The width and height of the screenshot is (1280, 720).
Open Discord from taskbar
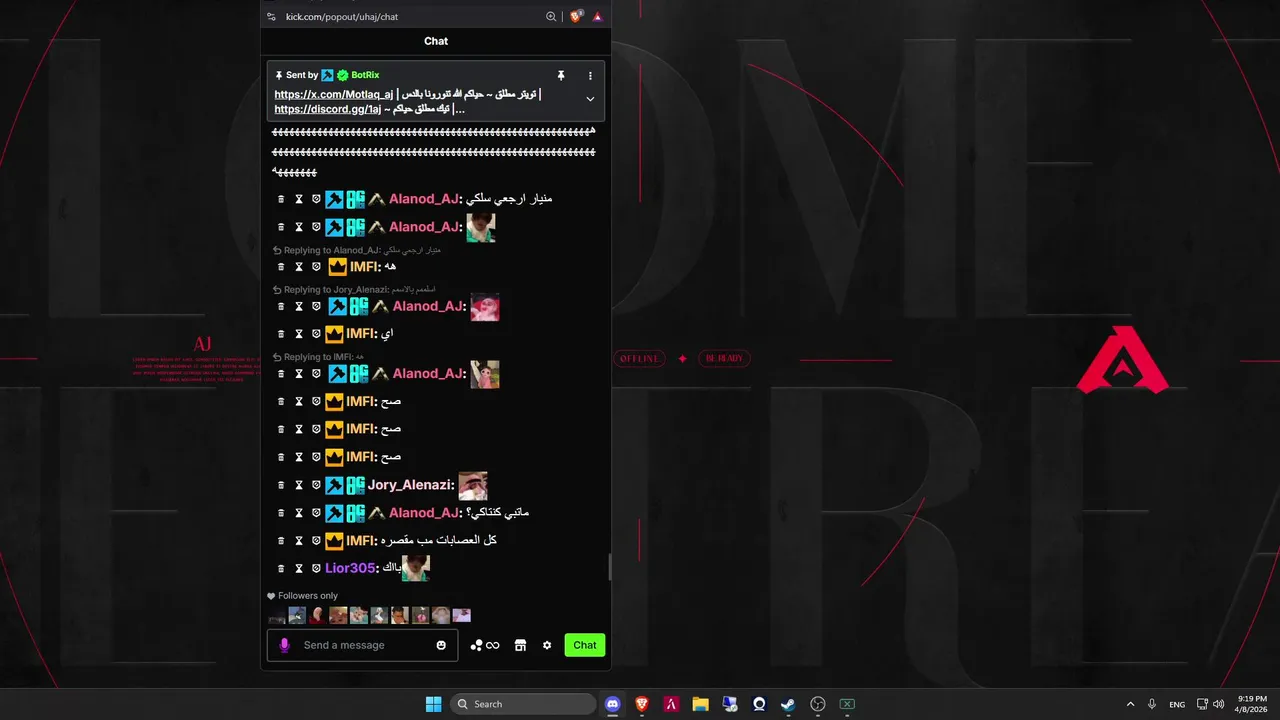tap(613, 704)
